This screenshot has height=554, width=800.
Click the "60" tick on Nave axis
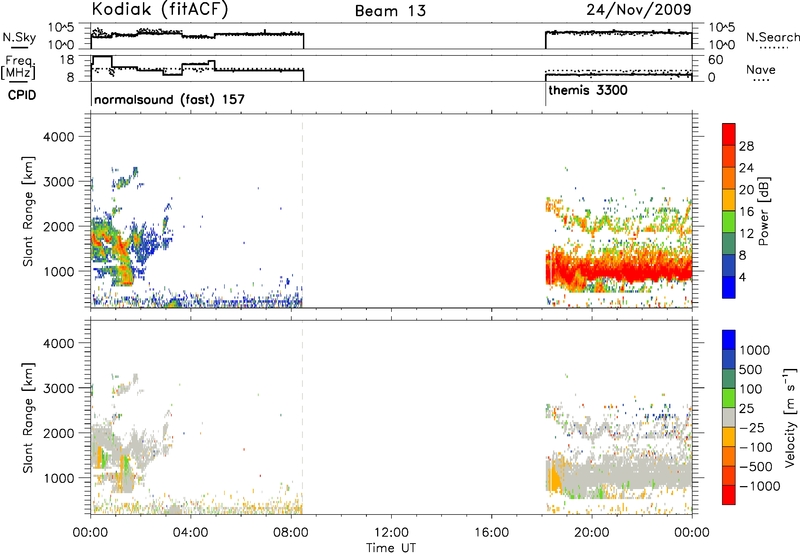716,60
